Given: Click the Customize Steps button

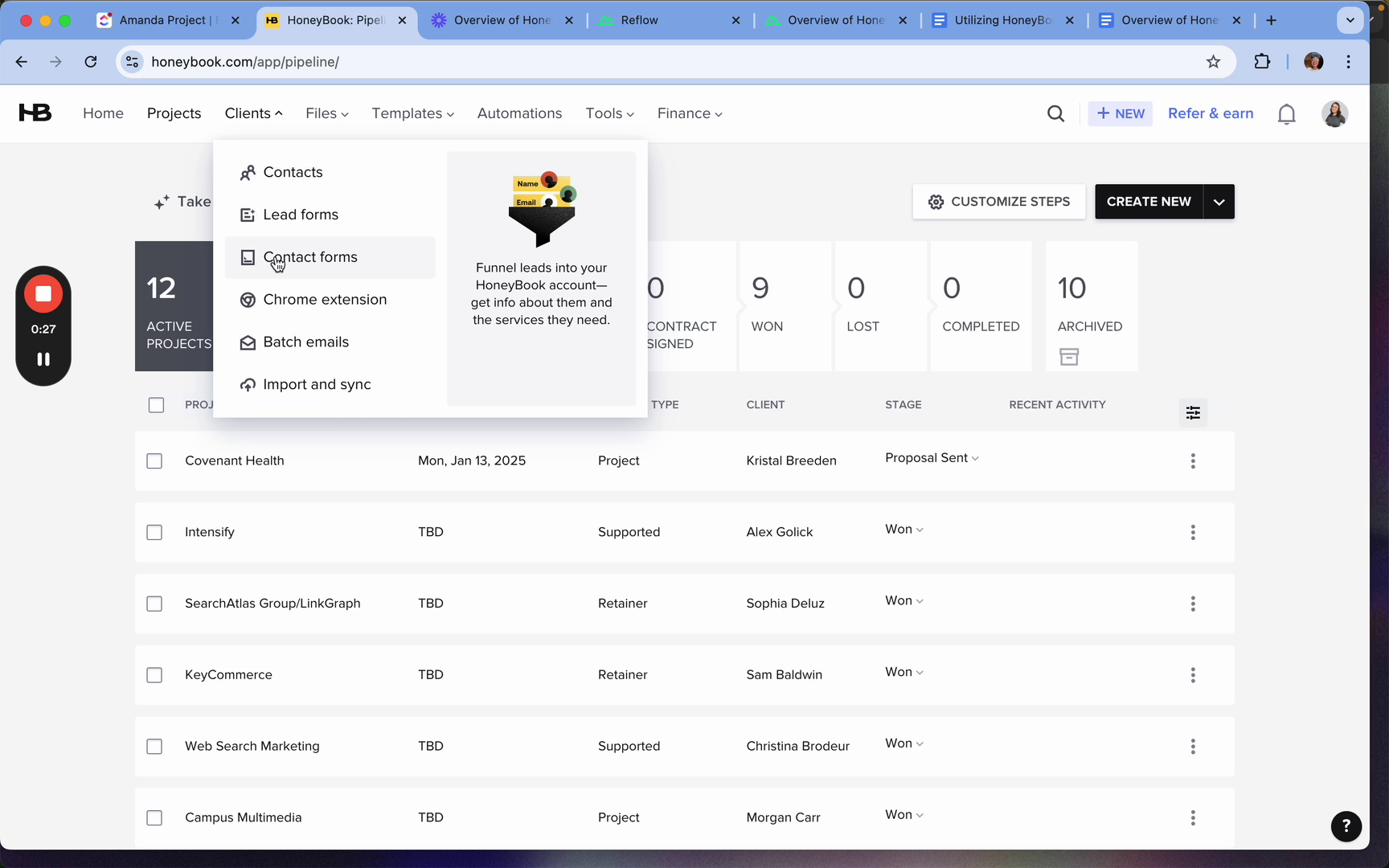Looking at the screenshot, I should point(999,202).
